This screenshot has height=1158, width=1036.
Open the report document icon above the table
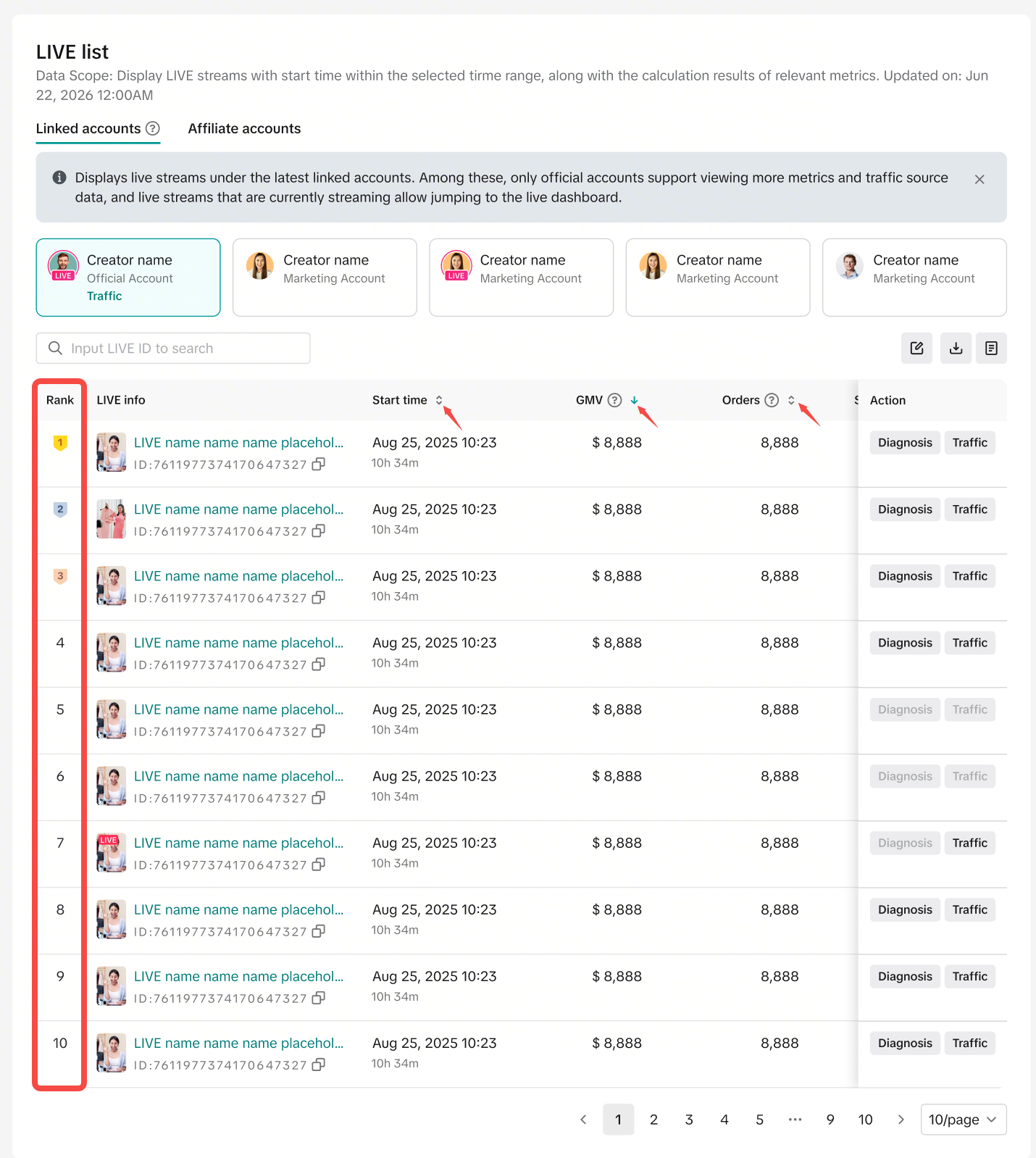pyautogui.click(x=991, y=349)
